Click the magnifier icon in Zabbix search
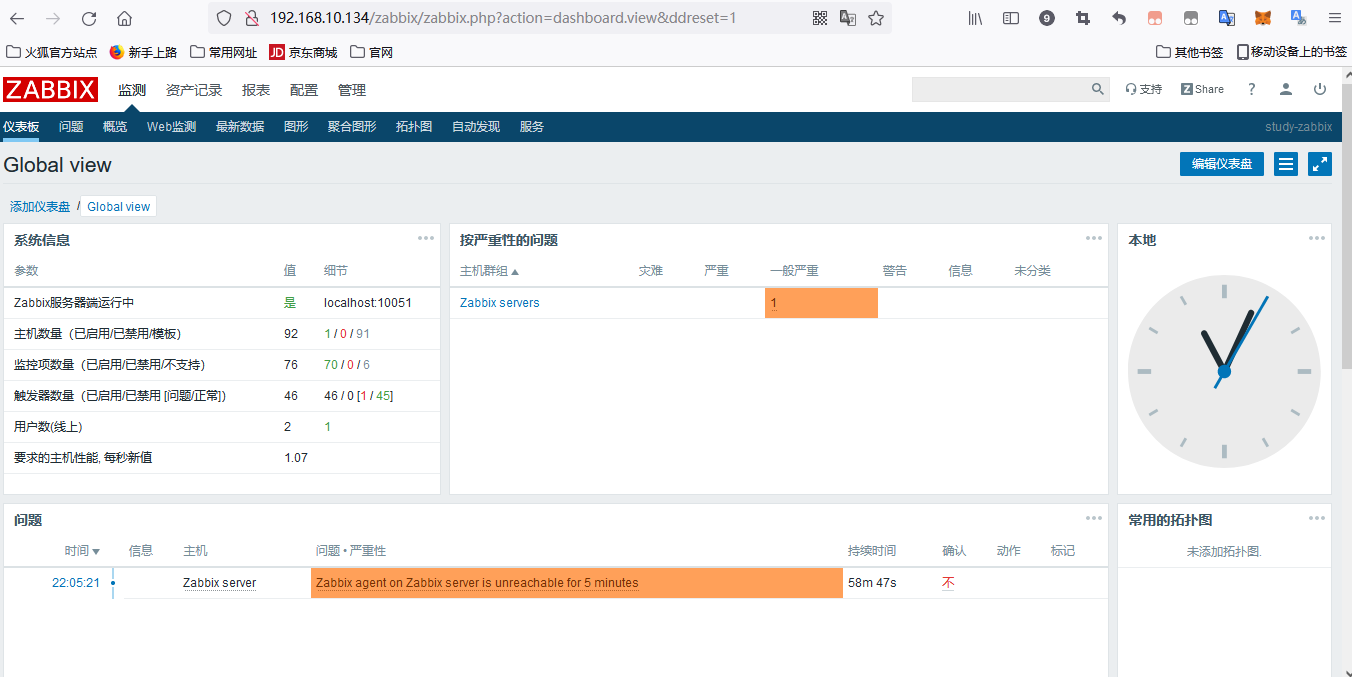 coord(1097,89)
